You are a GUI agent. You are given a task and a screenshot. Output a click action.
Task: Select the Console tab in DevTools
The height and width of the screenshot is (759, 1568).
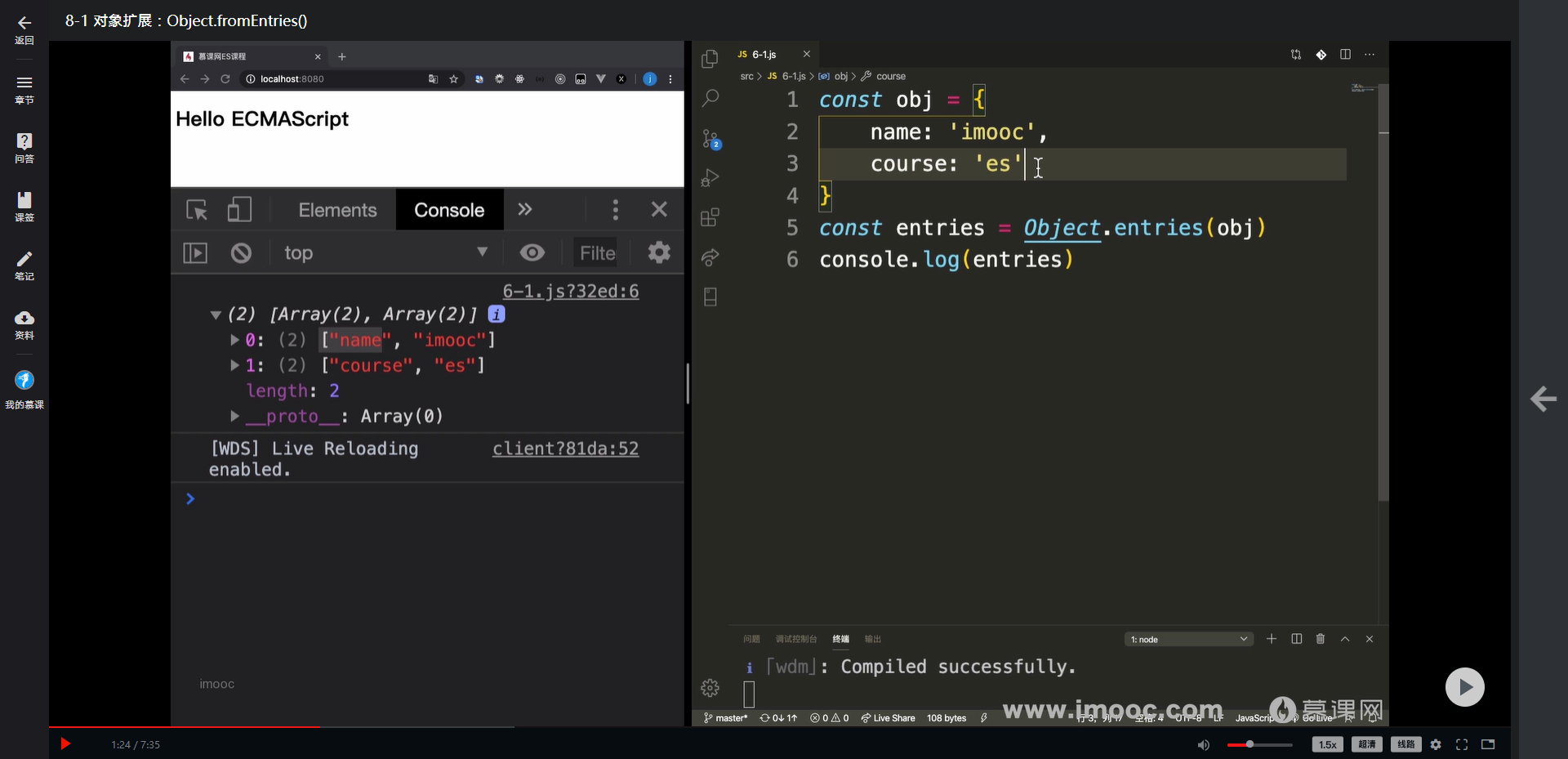[449, 210]
